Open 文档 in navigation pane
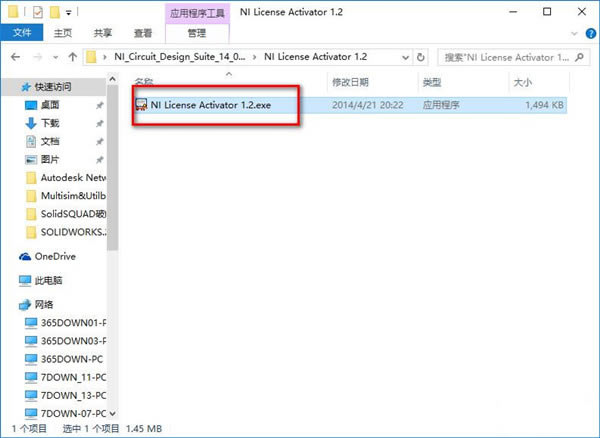Viewport: 600px width, 438px height. click(x=50, y=141)
